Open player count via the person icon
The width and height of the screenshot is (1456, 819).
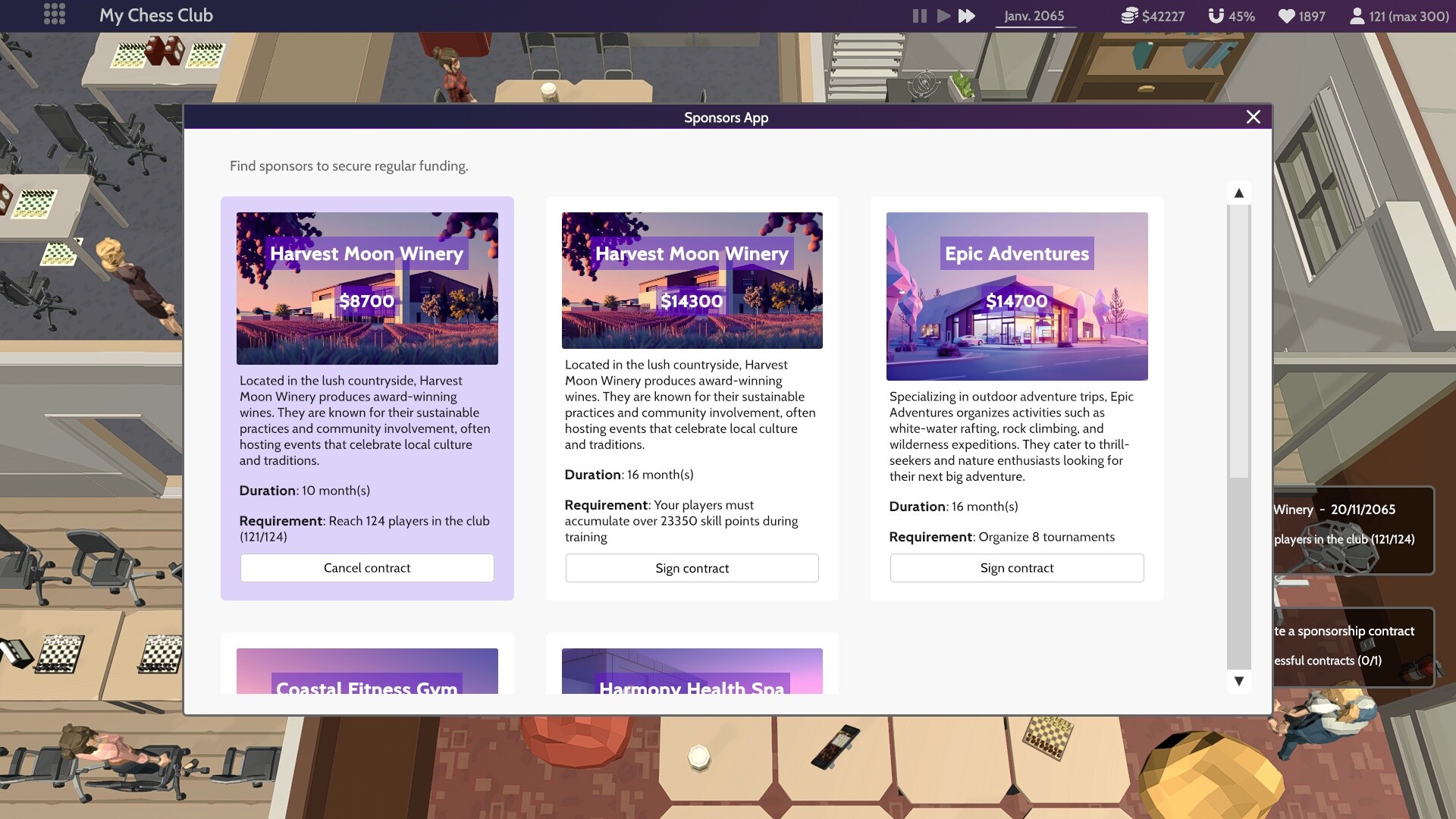click(x=1357, y=14)
